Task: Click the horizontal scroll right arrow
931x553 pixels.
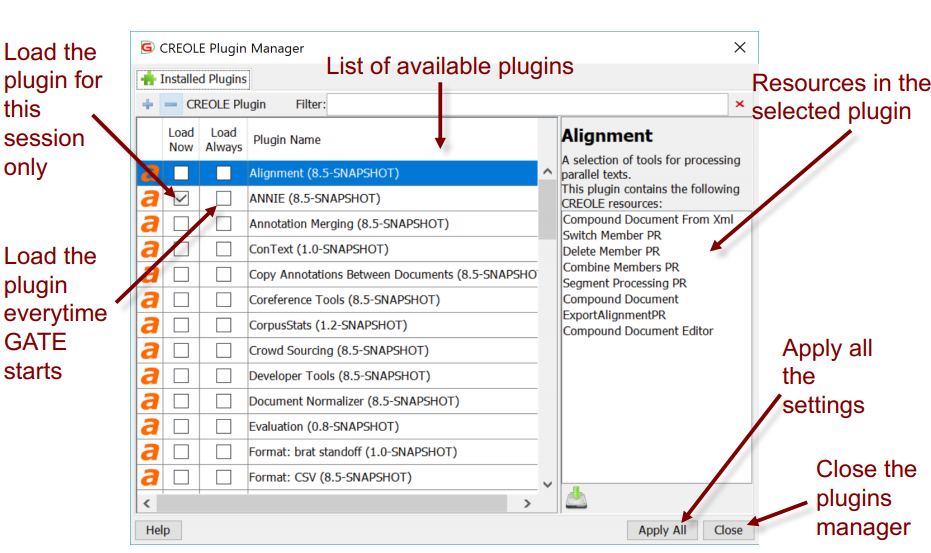Action: pos(527,504)
